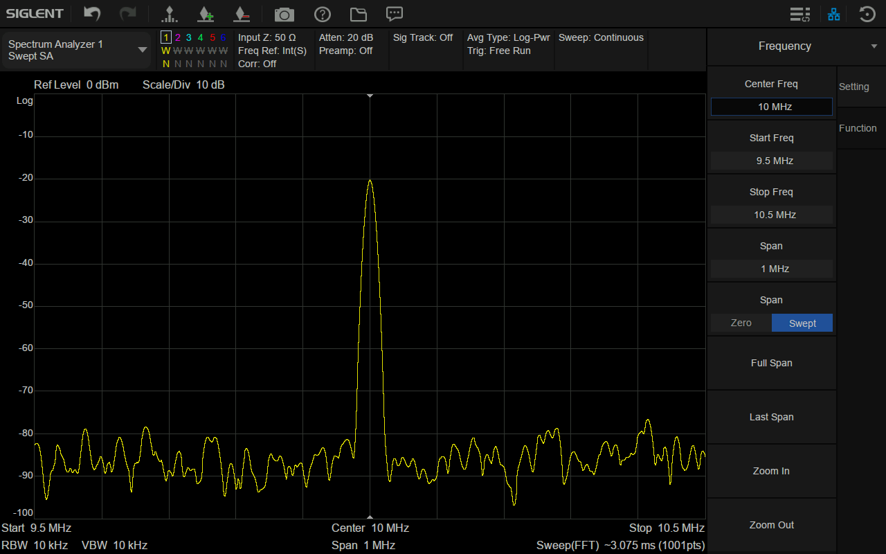Click Sweep: Continuous status
This screenshot has width=886, height=554.
click(x=601, y=37)
